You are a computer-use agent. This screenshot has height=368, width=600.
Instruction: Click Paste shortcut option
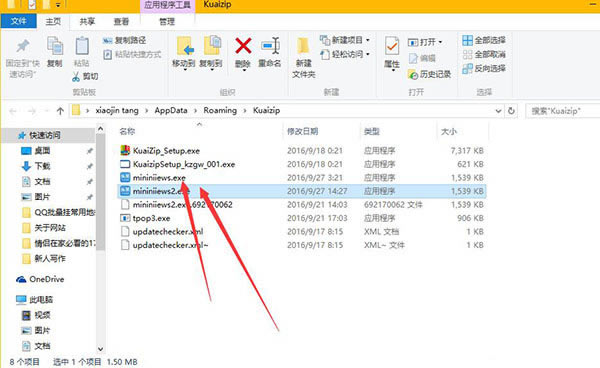132,54
